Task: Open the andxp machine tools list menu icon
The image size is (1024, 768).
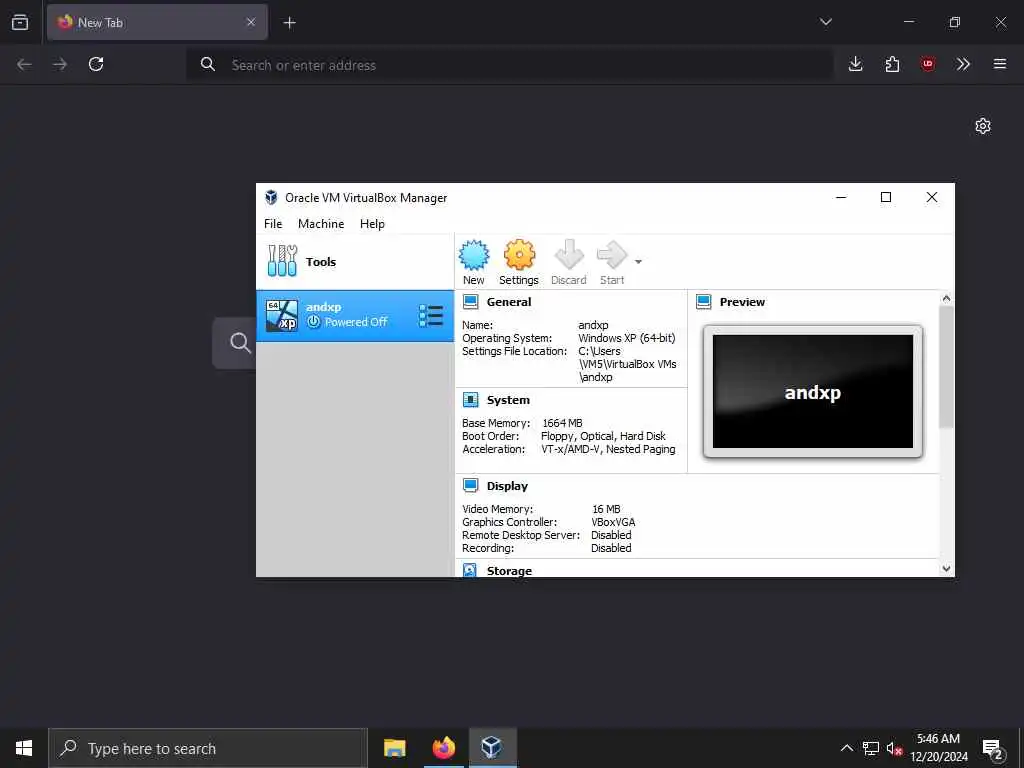Action: [431, 316]
